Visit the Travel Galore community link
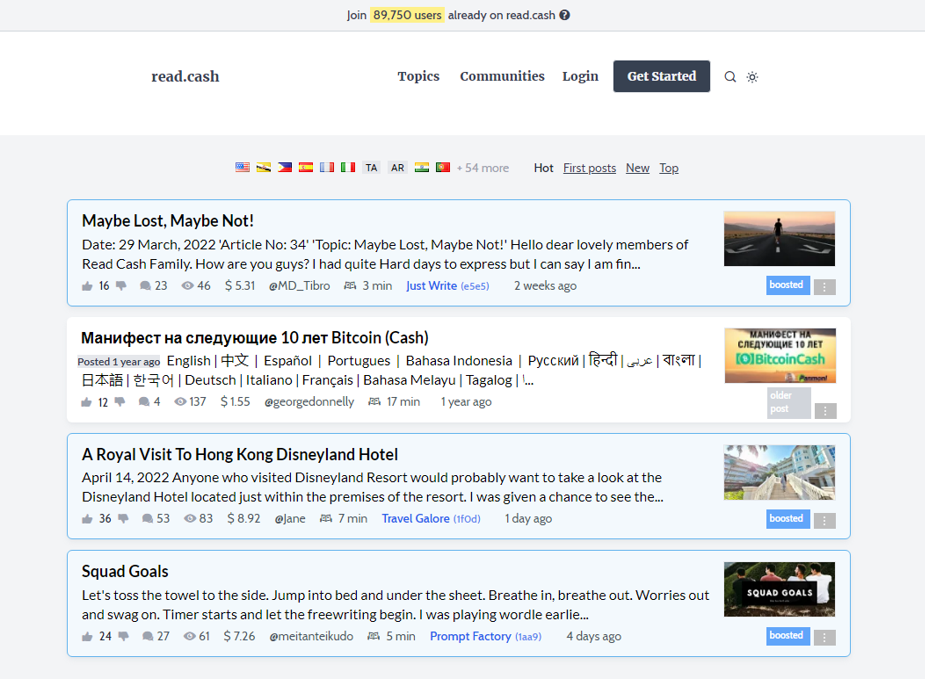Viewport: 925px width, 681px height. click(431, 519)
